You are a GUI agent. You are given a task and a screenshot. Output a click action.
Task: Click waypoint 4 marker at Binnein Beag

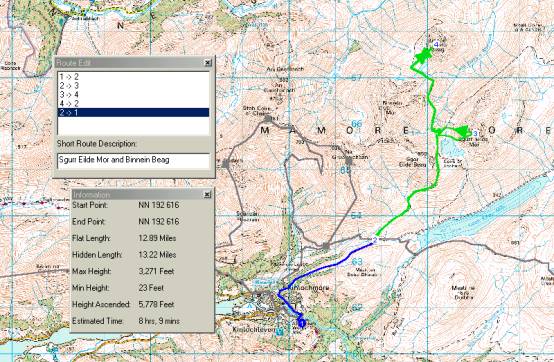pos(436,44)
